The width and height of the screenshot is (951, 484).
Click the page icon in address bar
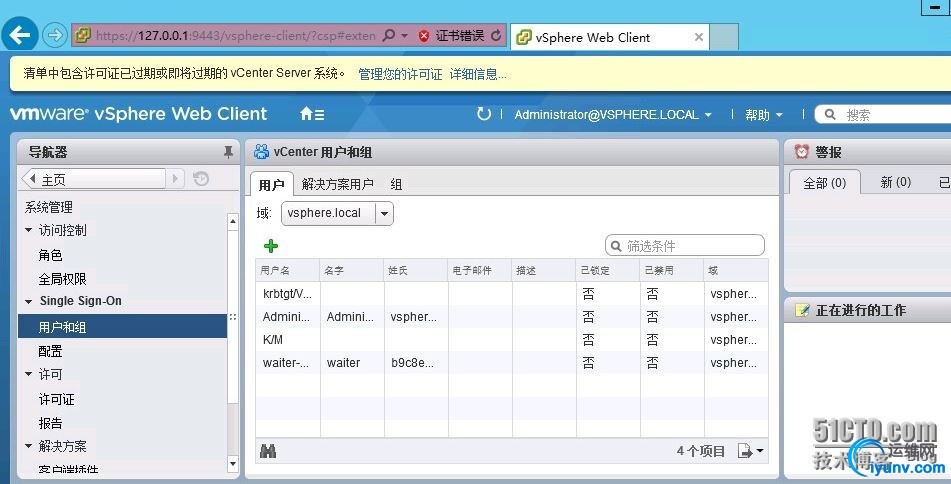click(x=82, y=35)
